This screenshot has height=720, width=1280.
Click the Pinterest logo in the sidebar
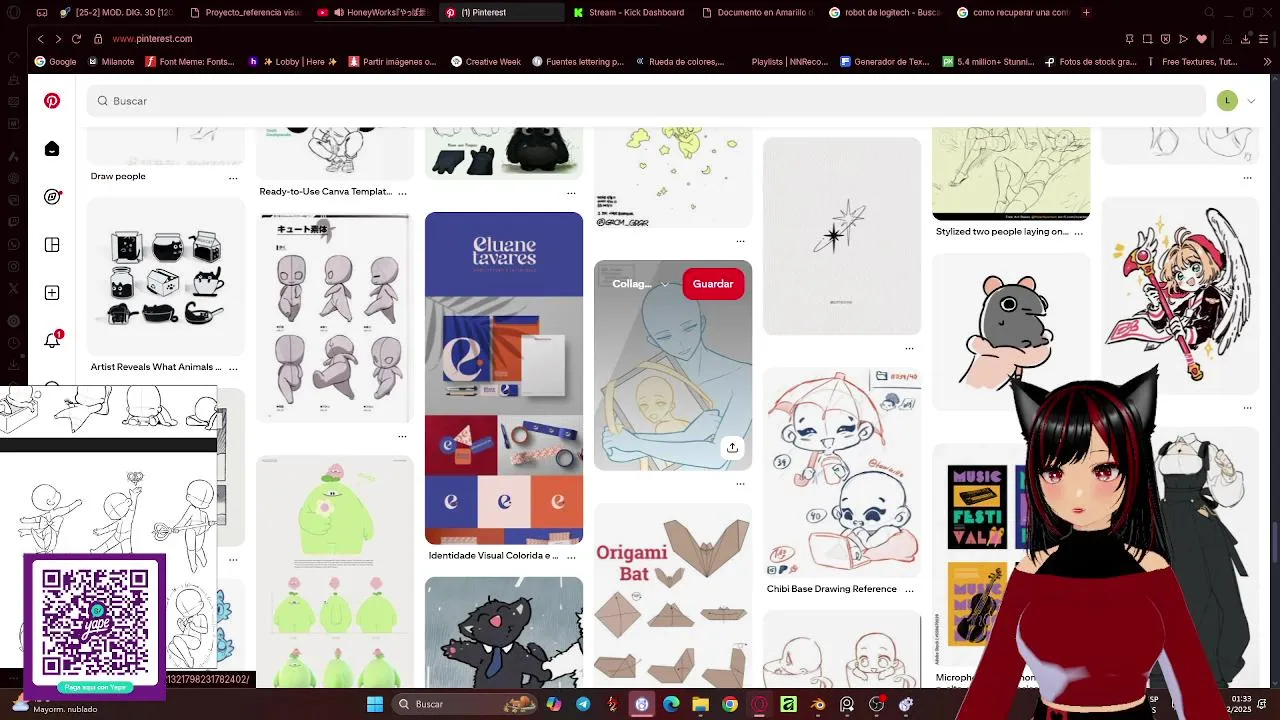(52, 101)
